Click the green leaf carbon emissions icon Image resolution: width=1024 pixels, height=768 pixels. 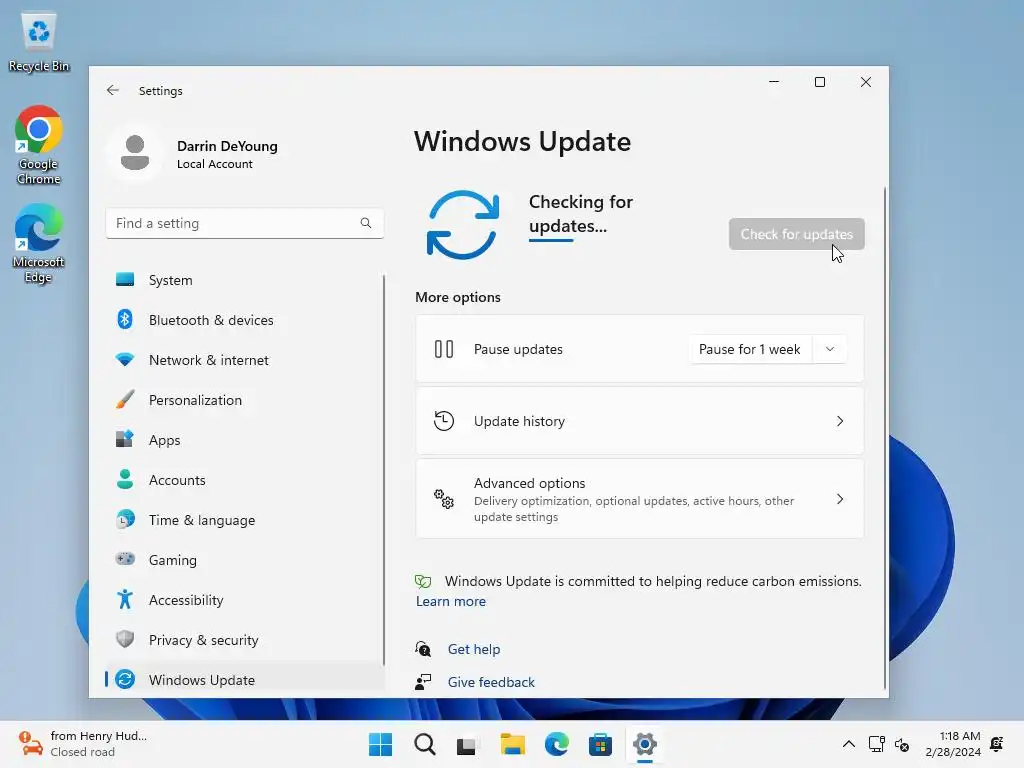[423, 581]
